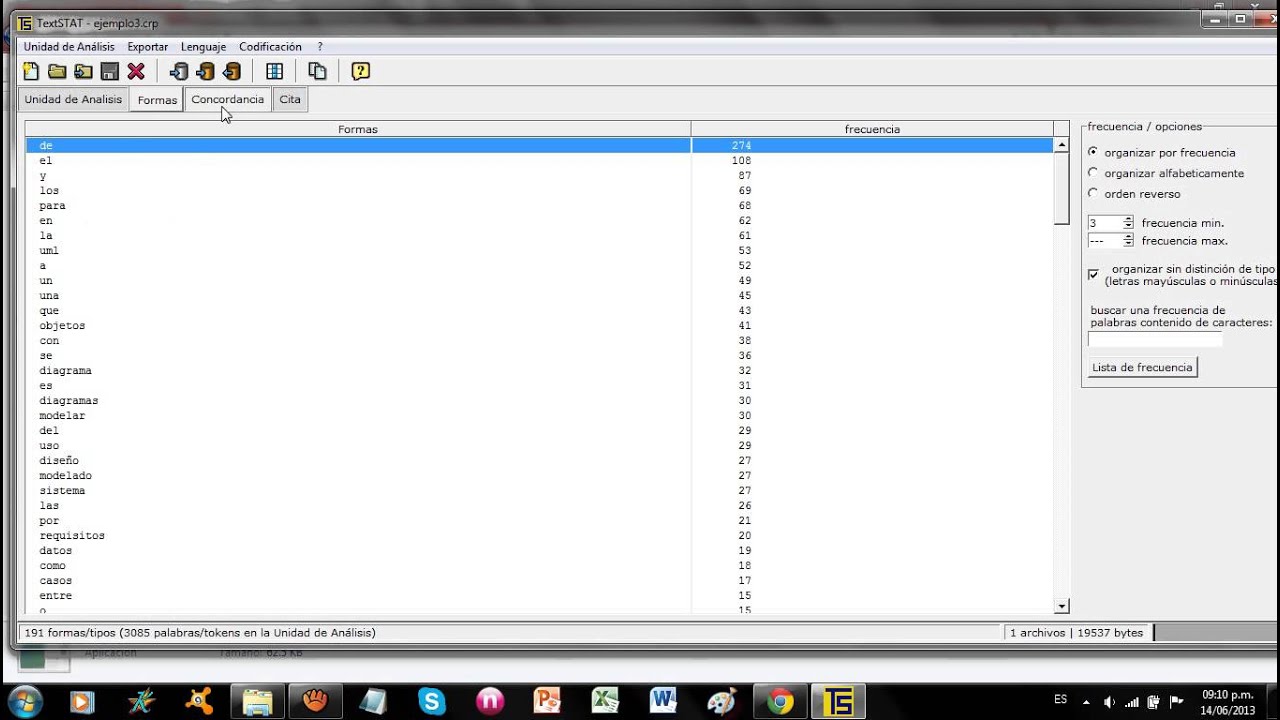Toggle organizar sin distinción de tipo checkbox
The height and width of the screenshot is (720, 1280).
tap(1093, 273)
